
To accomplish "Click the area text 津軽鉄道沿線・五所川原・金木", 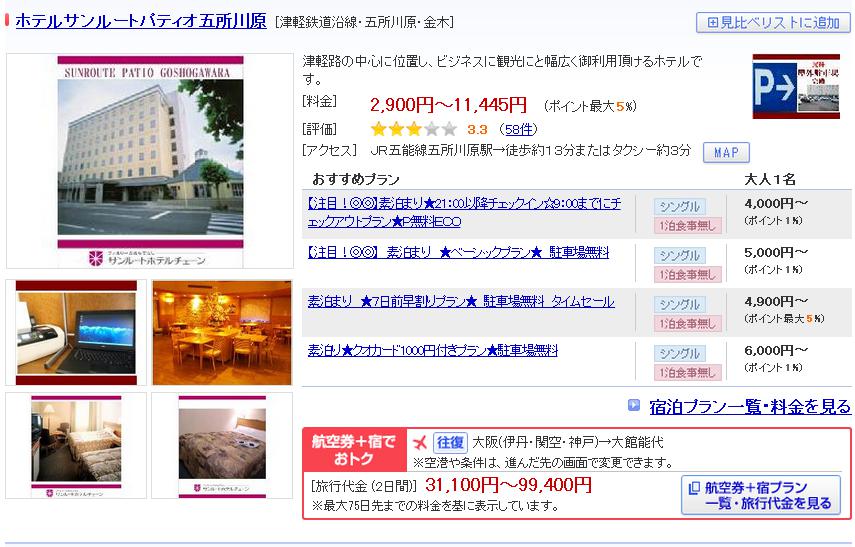I will (364, 22).
